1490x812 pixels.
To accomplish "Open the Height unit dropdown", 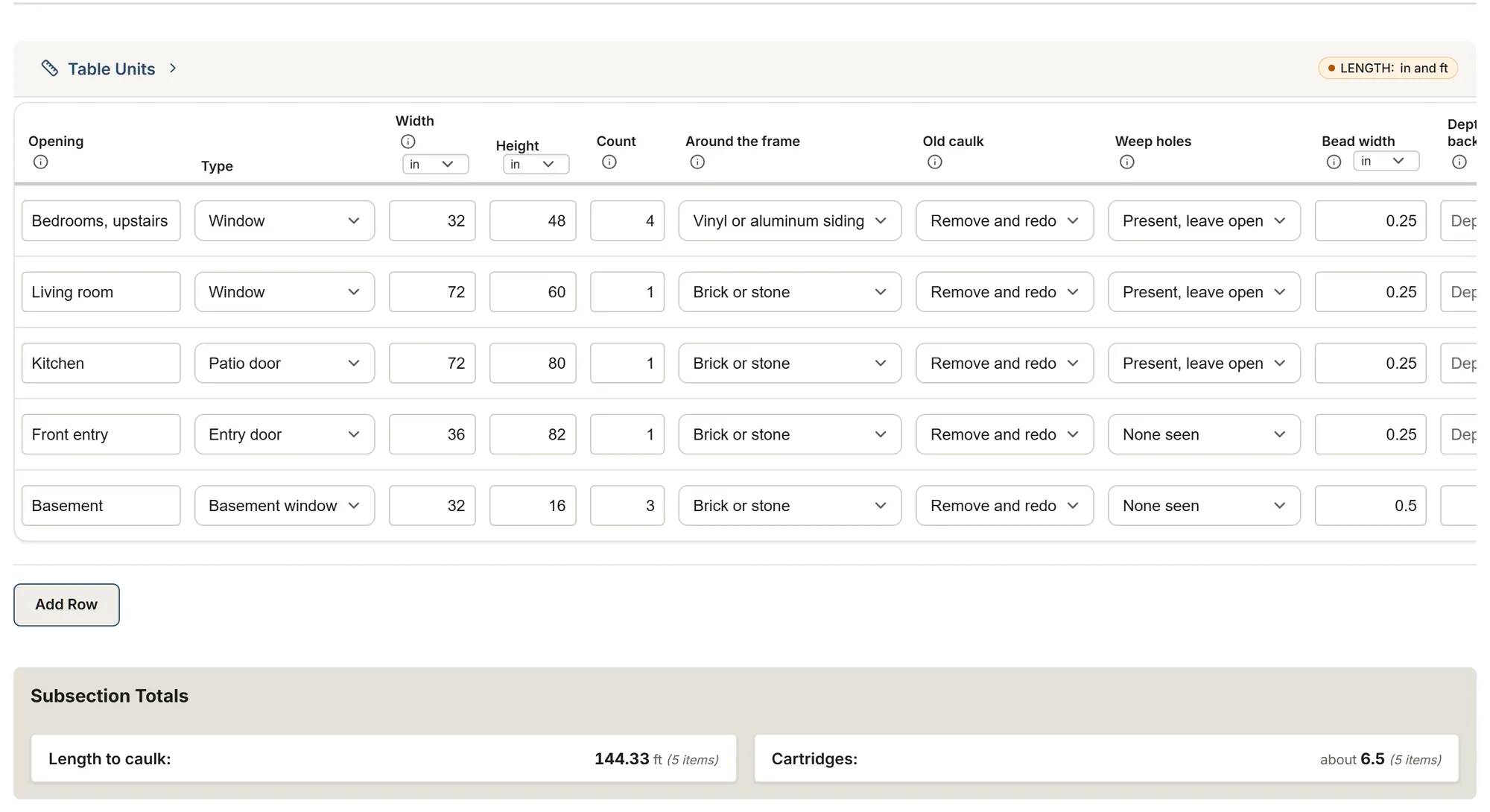I will [536, 164].
